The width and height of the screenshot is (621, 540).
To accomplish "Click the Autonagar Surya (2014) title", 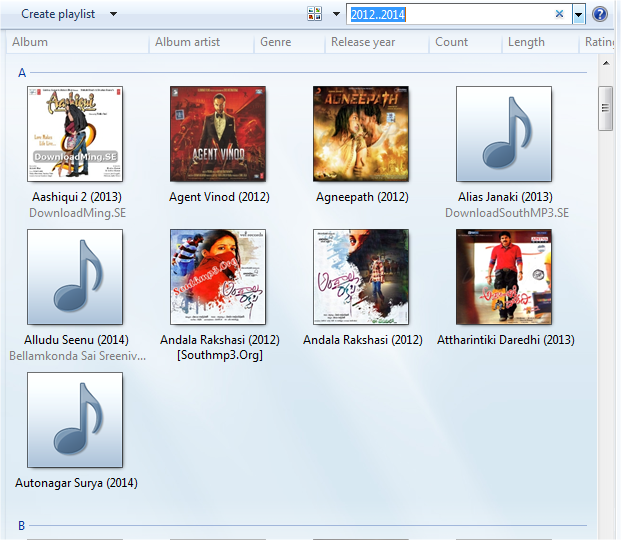I will (x=76, y=483).
